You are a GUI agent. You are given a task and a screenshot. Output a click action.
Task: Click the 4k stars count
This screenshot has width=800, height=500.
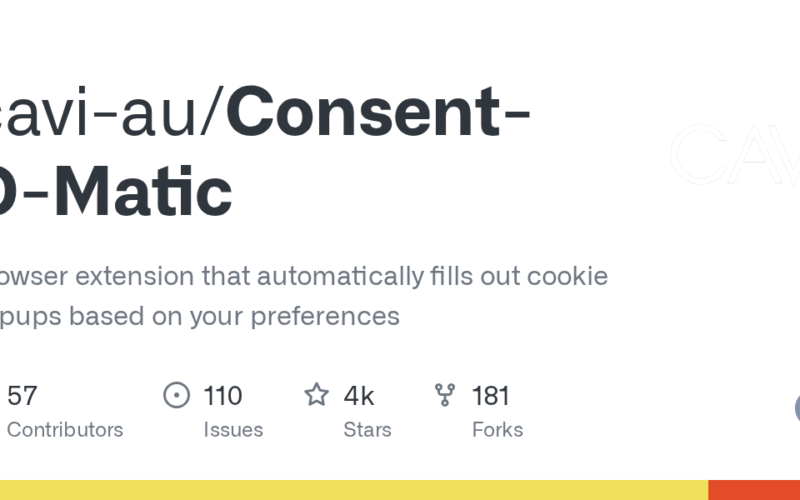[x=359, y=396]
